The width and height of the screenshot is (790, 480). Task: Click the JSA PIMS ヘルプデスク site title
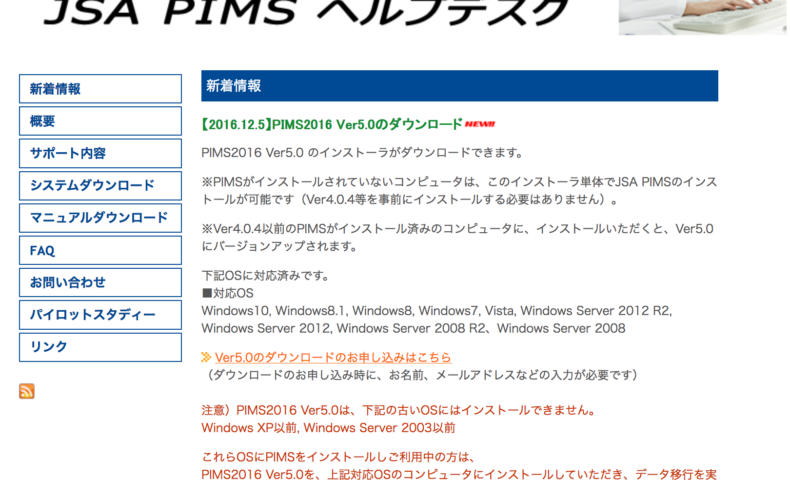click(306, 12)
